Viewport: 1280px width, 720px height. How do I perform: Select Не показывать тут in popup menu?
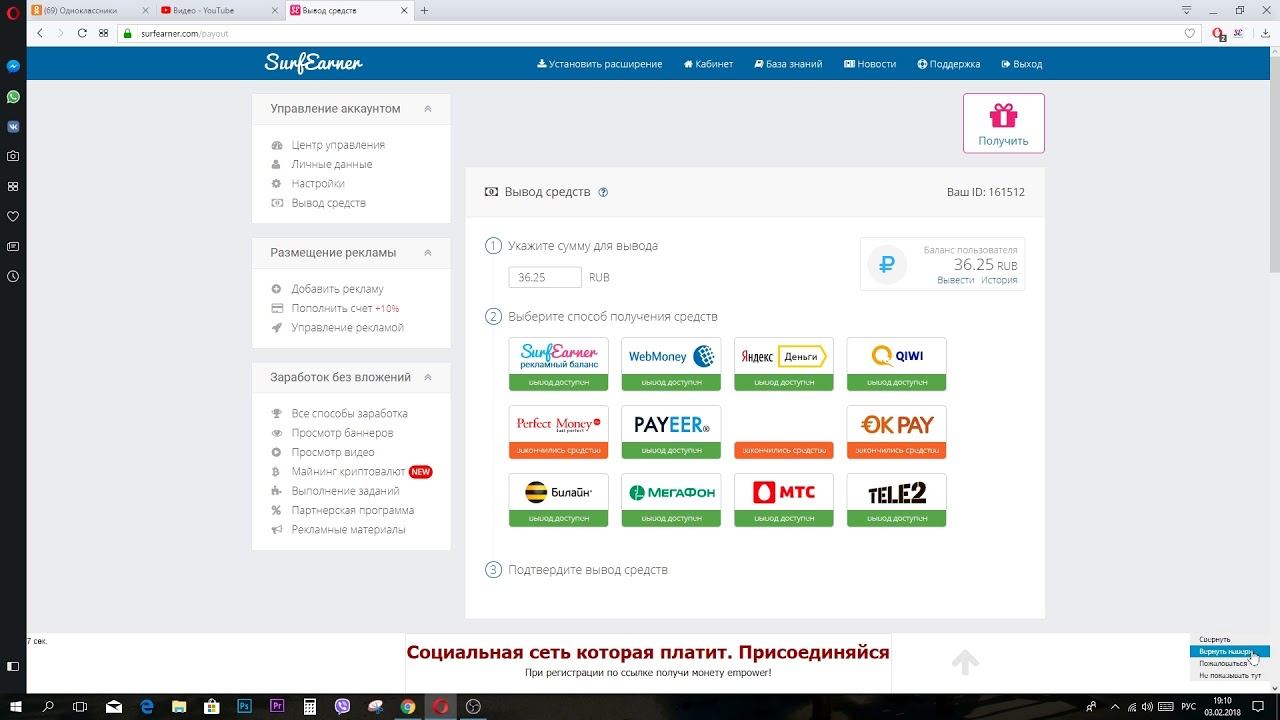[1230, 675]
